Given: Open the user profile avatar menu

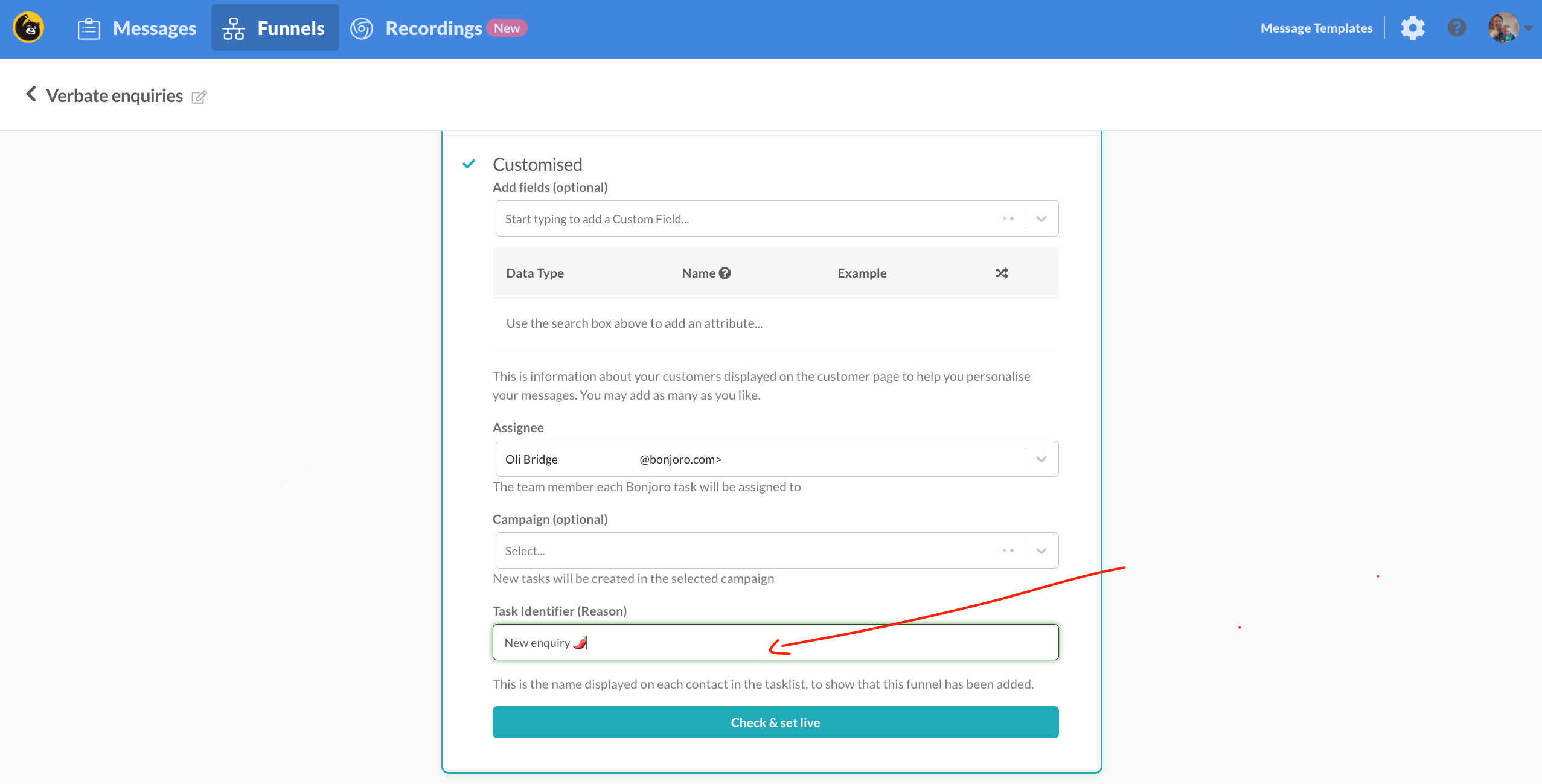Looking at the screenshot, I should (1503, 28).
